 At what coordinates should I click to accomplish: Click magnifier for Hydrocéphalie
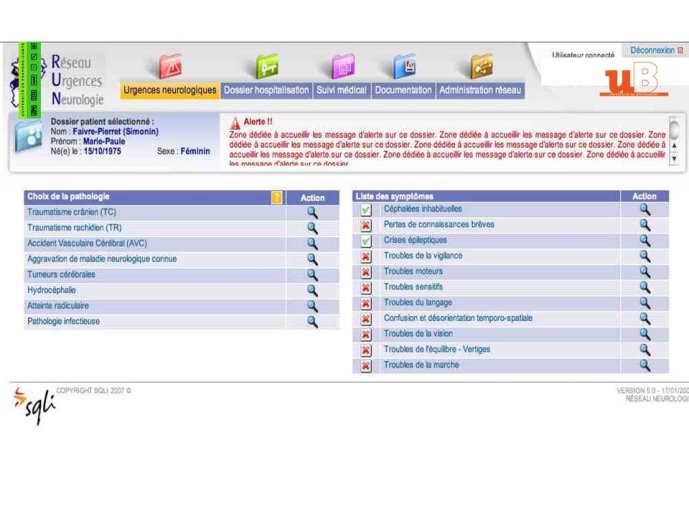[312, 290]
